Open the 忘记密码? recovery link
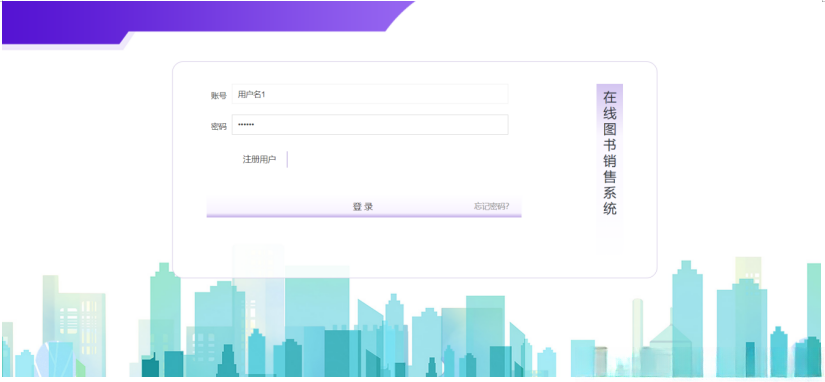The image size is (825, 382). click(491, 206)
